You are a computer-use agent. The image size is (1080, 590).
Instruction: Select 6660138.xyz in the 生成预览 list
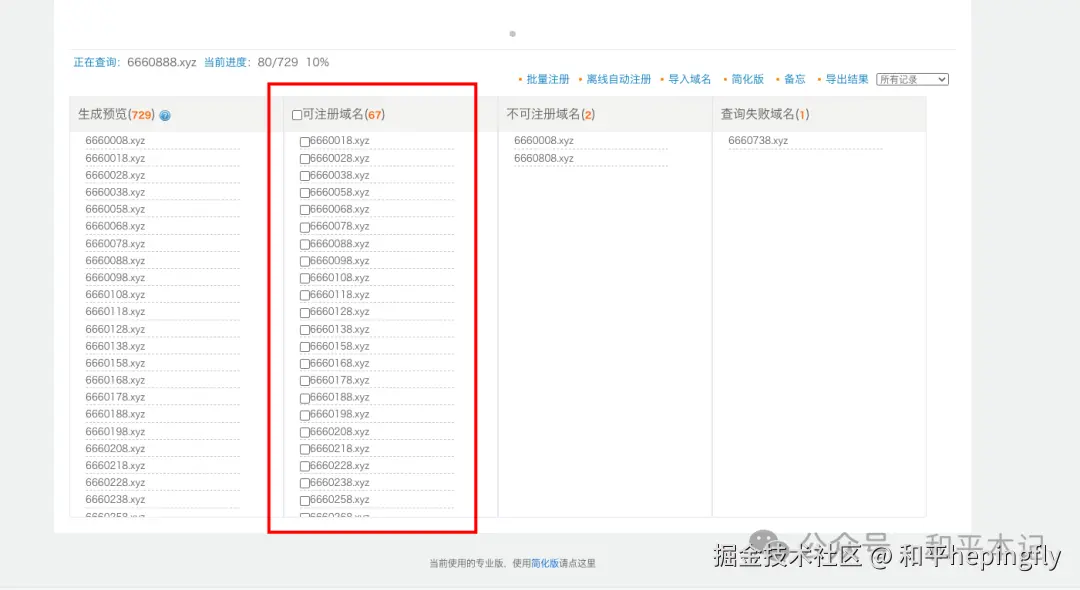[x=115, y=346]
